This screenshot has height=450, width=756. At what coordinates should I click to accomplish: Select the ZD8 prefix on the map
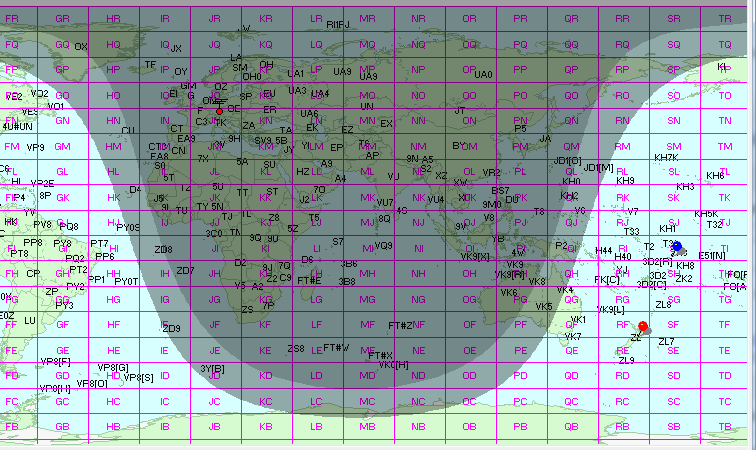tap(162, 249)
